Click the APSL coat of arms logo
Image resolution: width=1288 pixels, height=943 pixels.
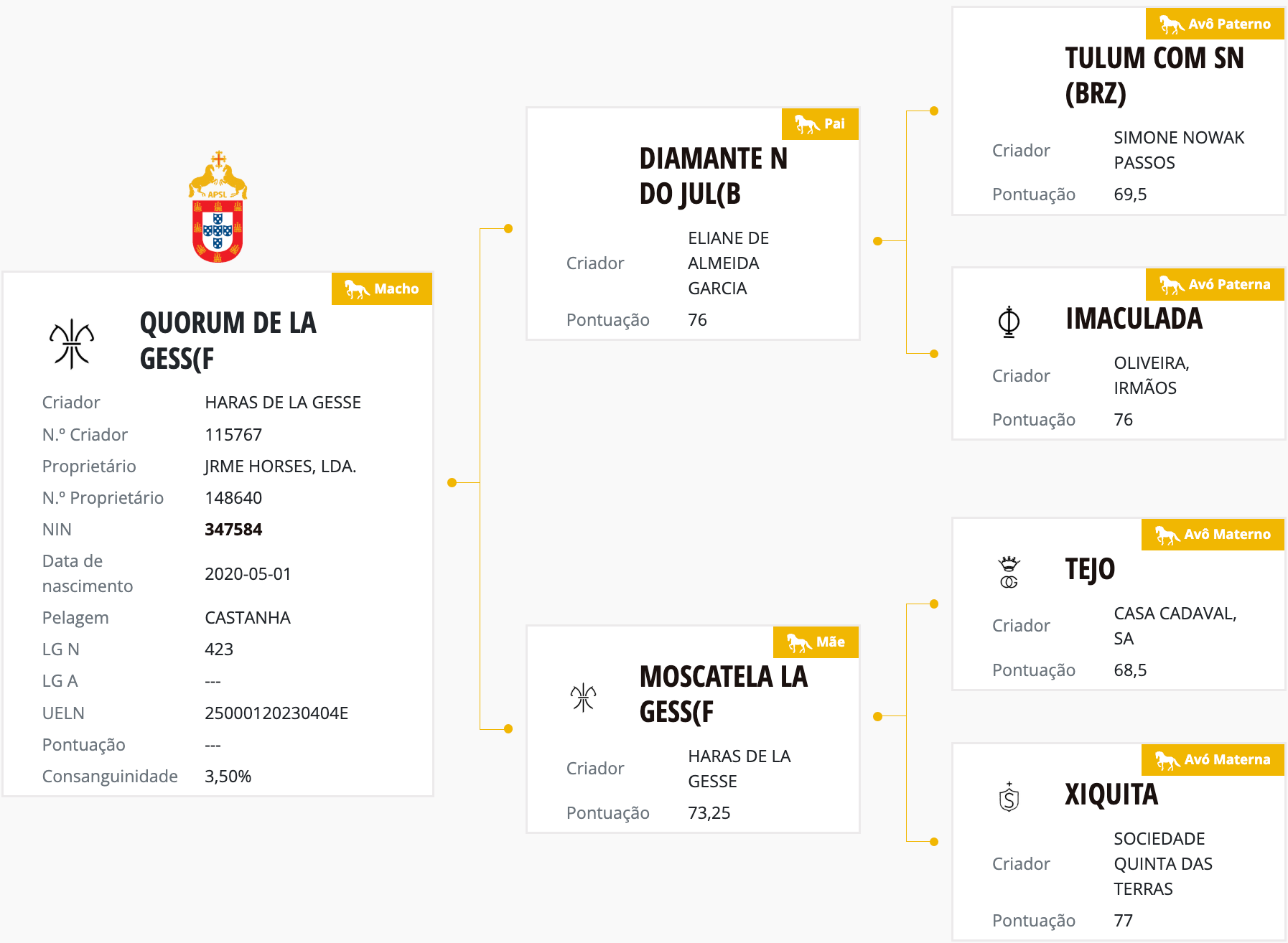(x=218, y=207)
